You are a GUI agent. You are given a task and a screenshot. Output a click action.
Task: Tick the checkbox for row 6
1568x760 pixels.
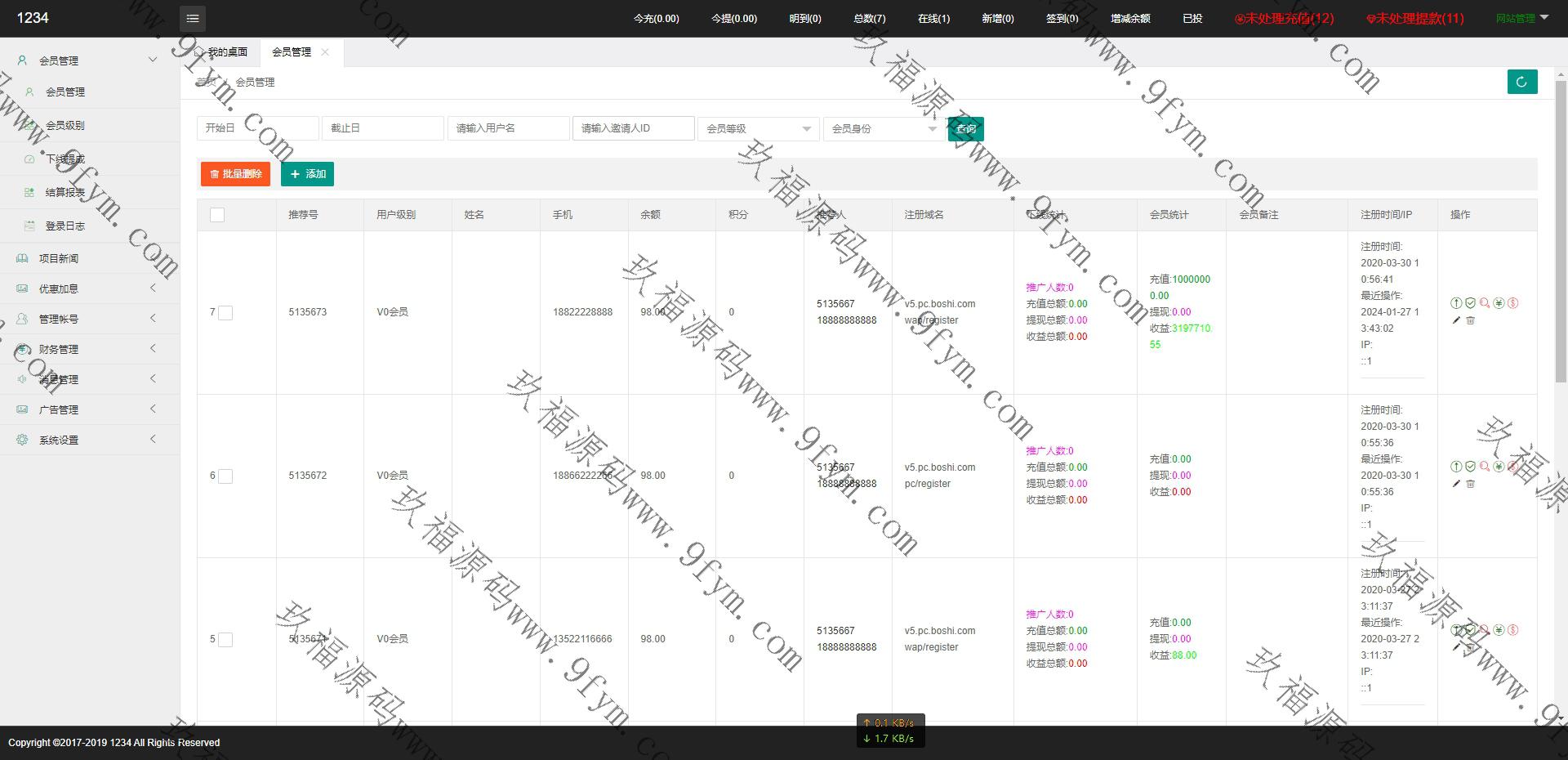(x=225, y=476)
